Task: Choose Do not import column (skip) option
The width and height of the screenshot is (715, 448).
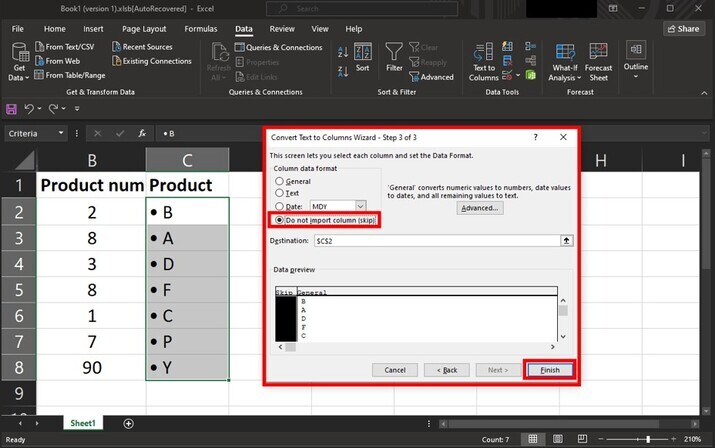Action: pos(280,218)
